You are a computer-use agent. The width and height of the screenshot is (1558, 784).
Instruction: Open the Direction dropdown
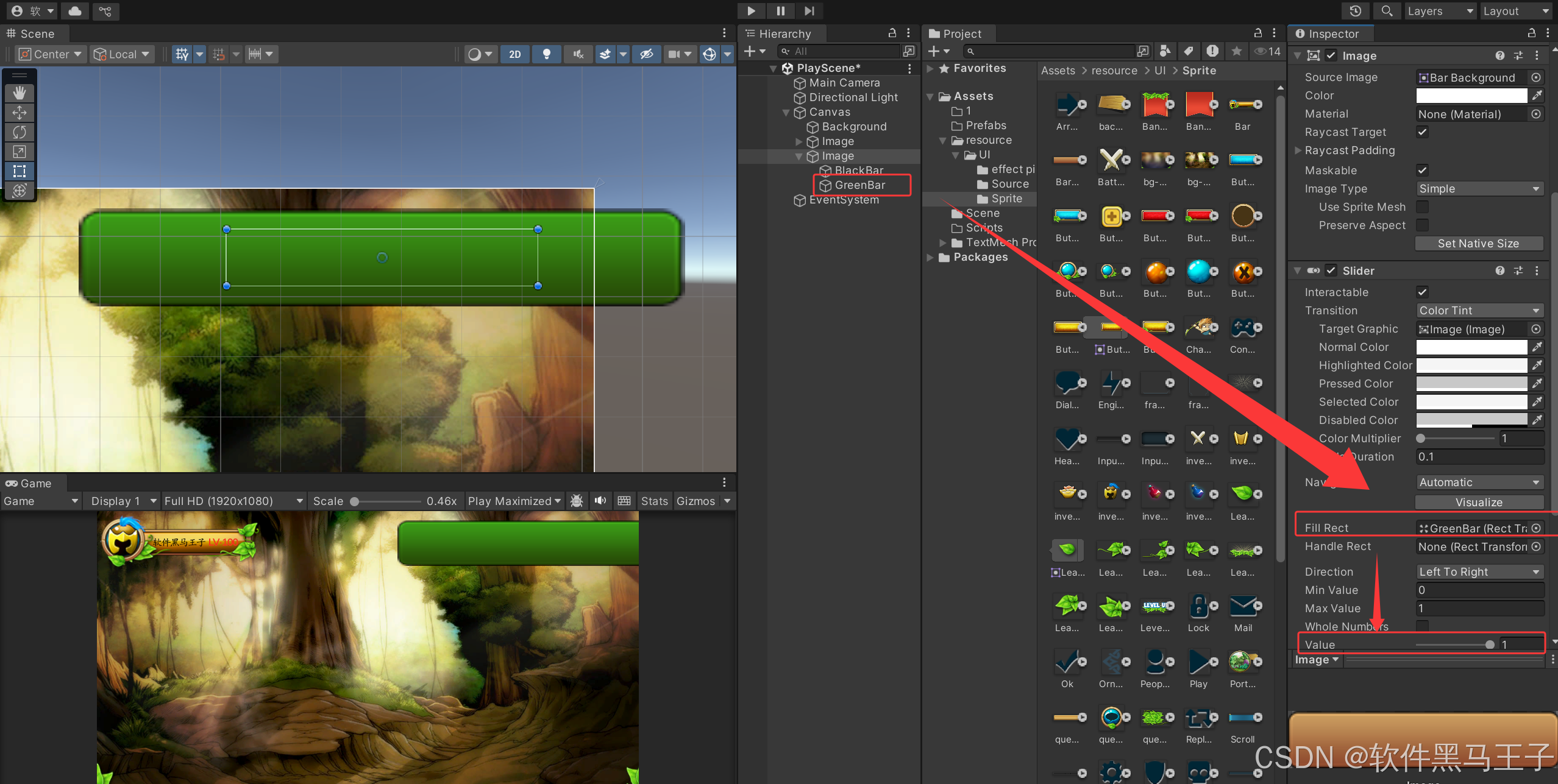pyautogui.click(x=1479, y=572)
